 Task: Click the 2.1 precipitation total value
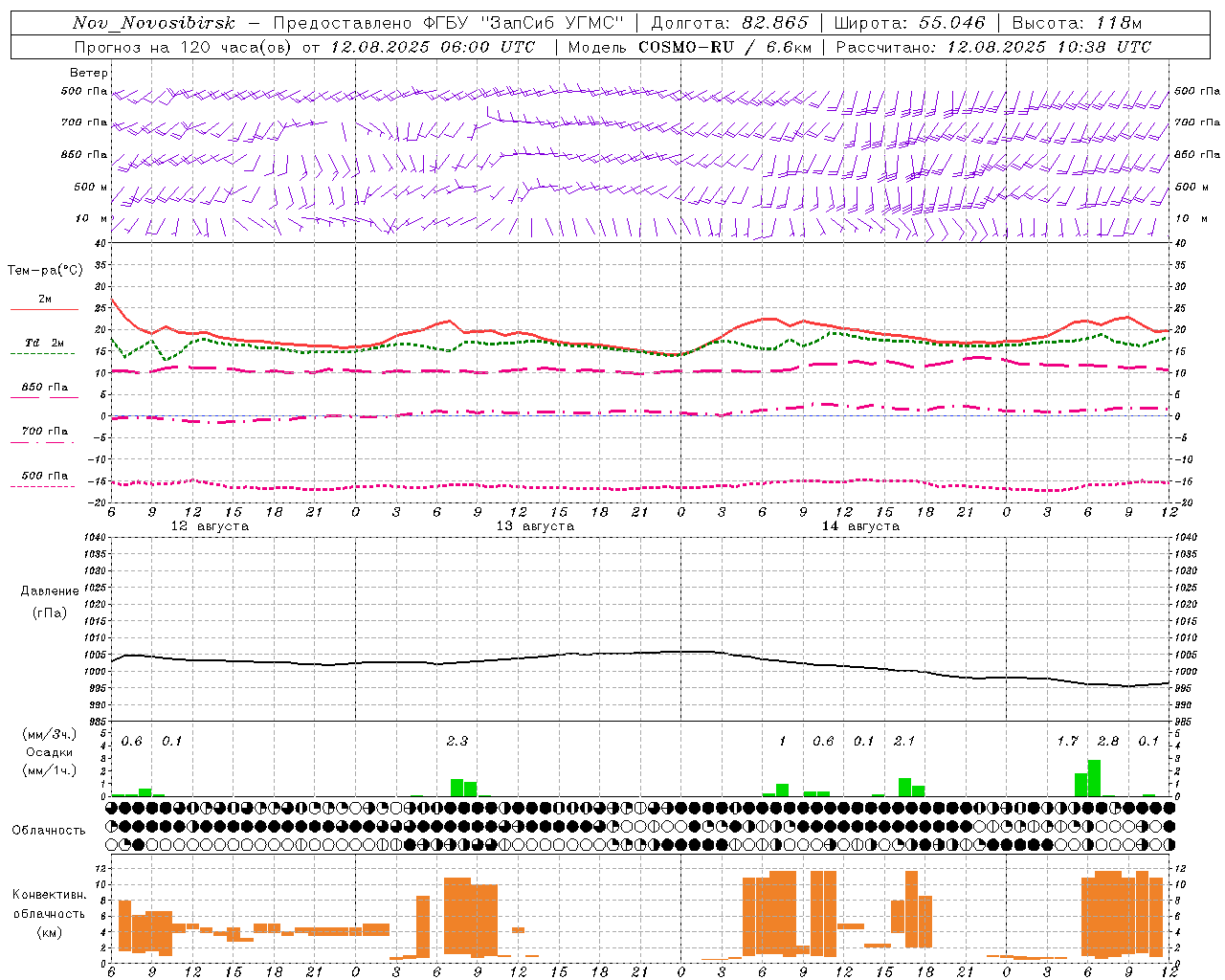pyautogui.click(x=904, y=742)
